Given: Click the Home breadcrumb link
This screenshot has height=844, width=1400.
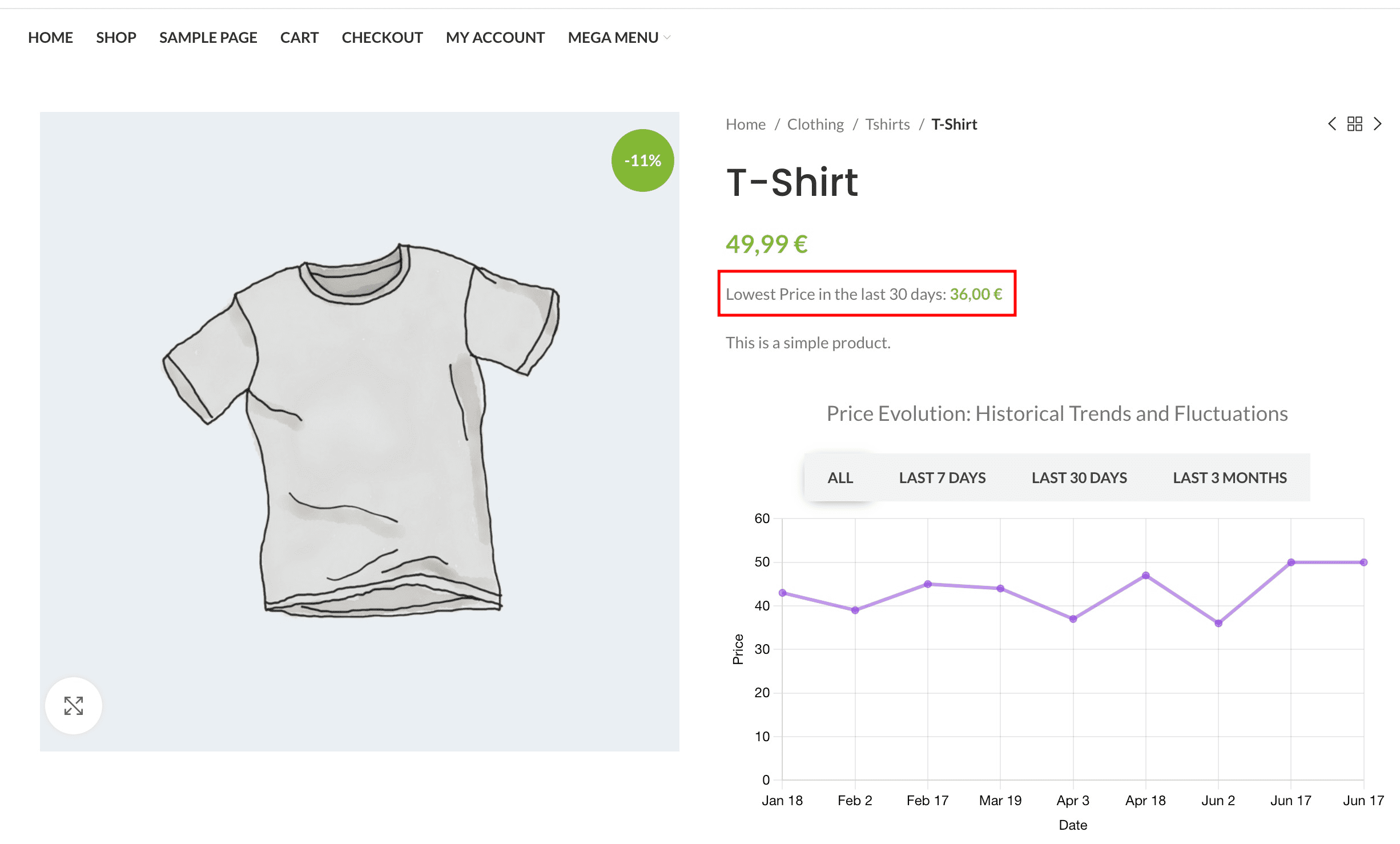Looking at the screenshot, I should tap(745, 124).
